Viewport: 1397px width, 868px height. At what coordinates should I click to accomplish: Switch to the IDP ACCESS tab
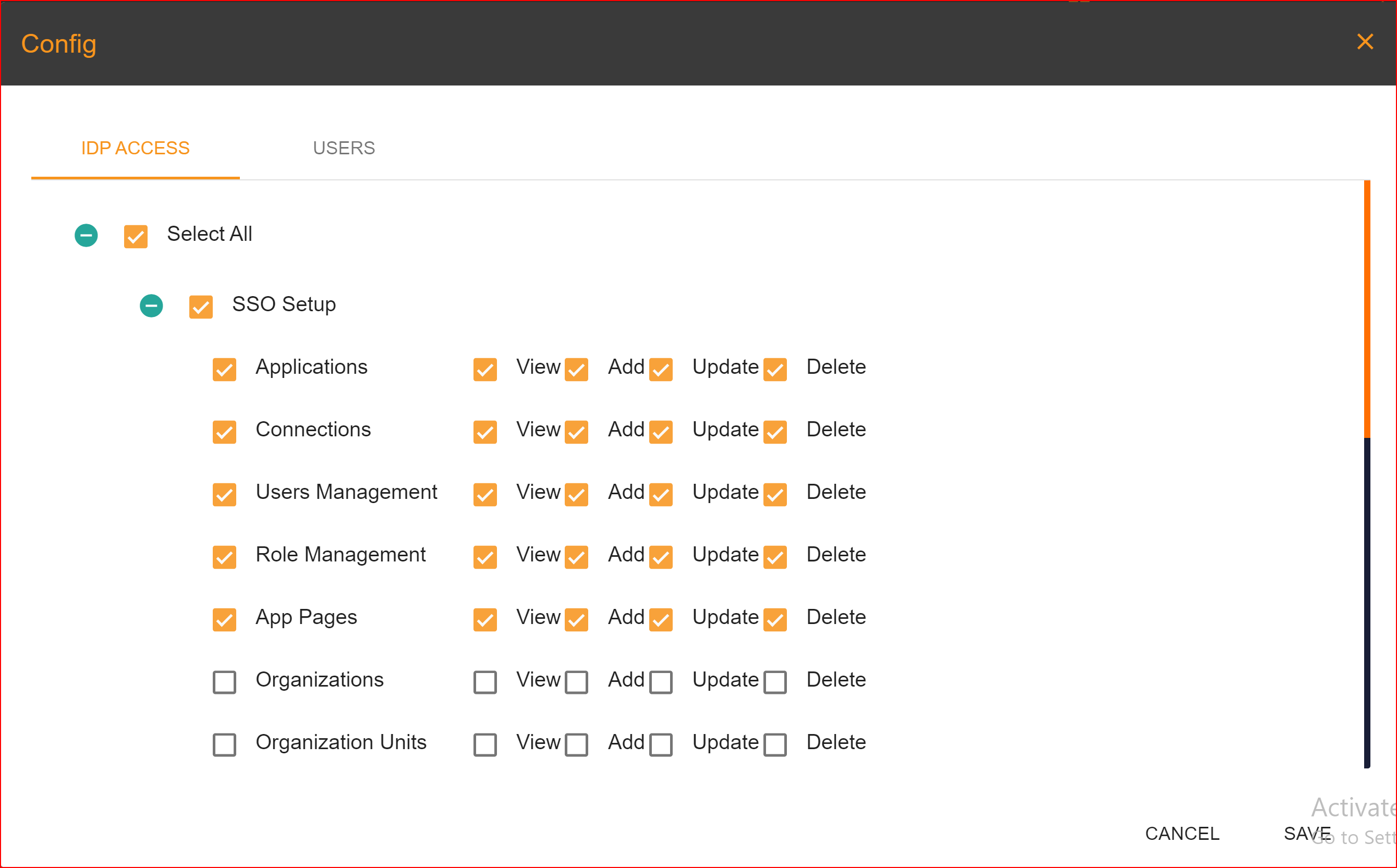click(x=135, y=148)
